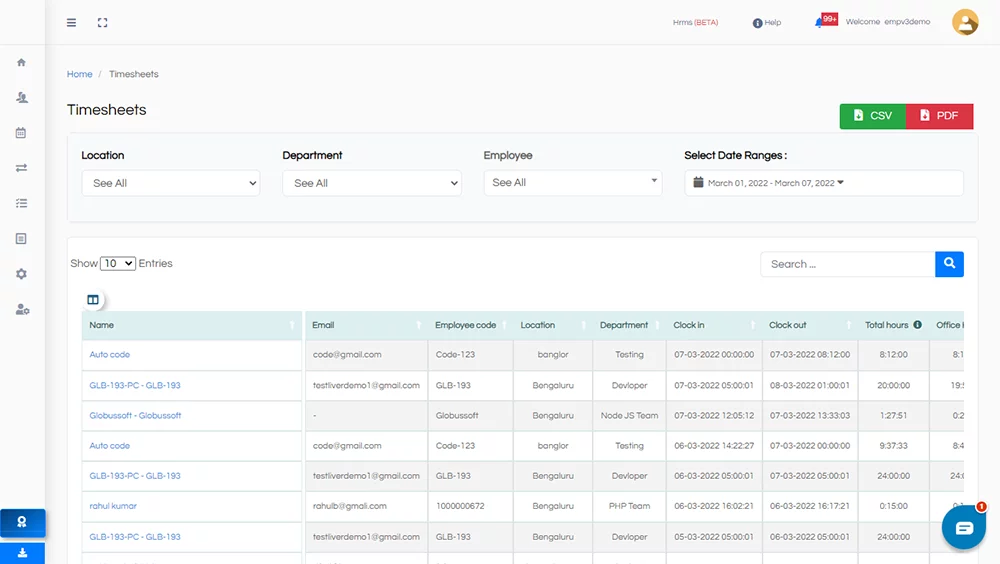Toggle the hamburger sidebar menu
The width and height of the screenshot is (1000, 564).
[71, 23]
